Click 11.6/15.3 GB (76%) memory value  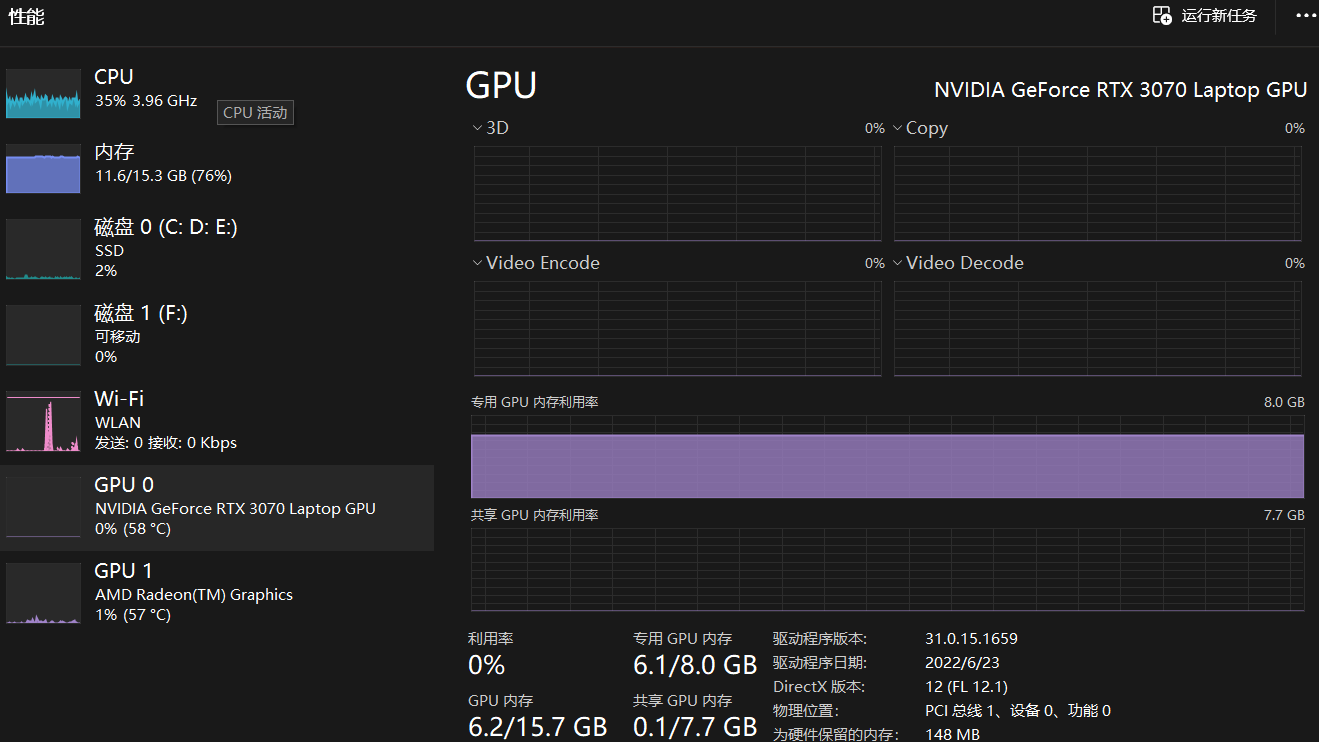[x=163, y=176]
